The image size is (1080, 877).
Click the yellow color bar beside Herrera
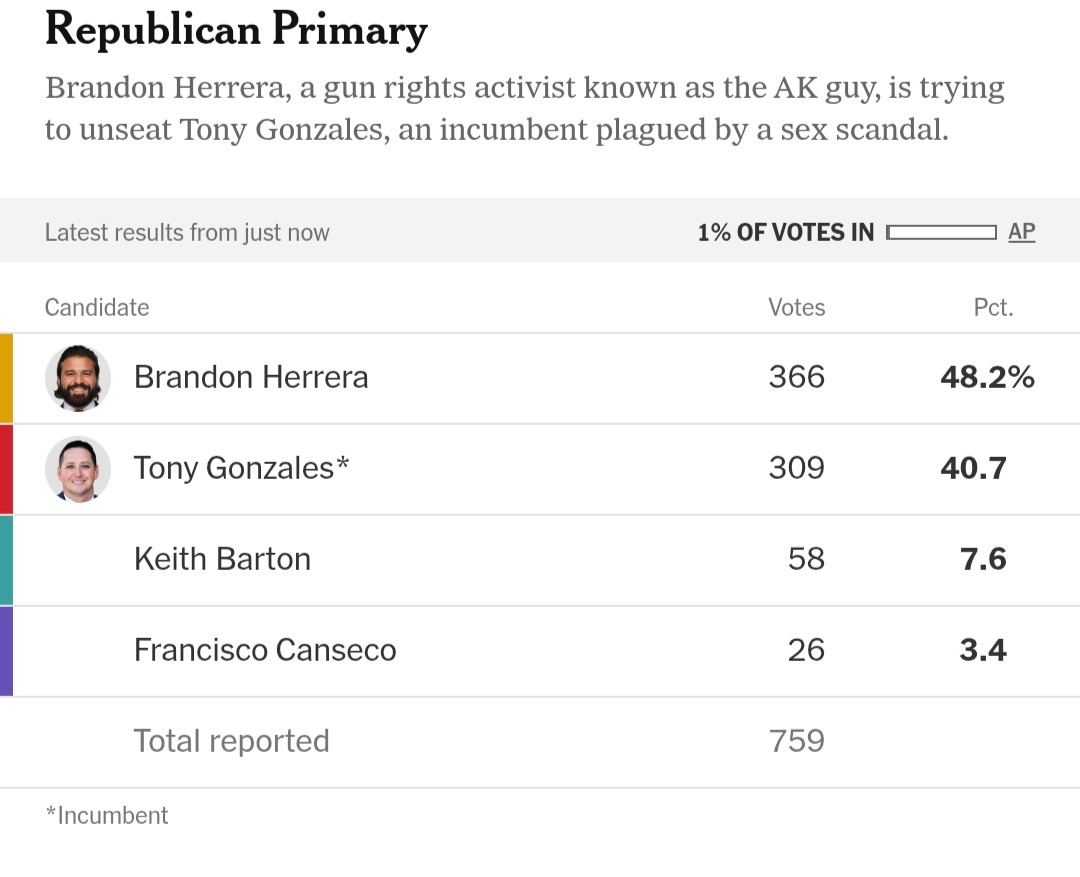tap(6, 378)
